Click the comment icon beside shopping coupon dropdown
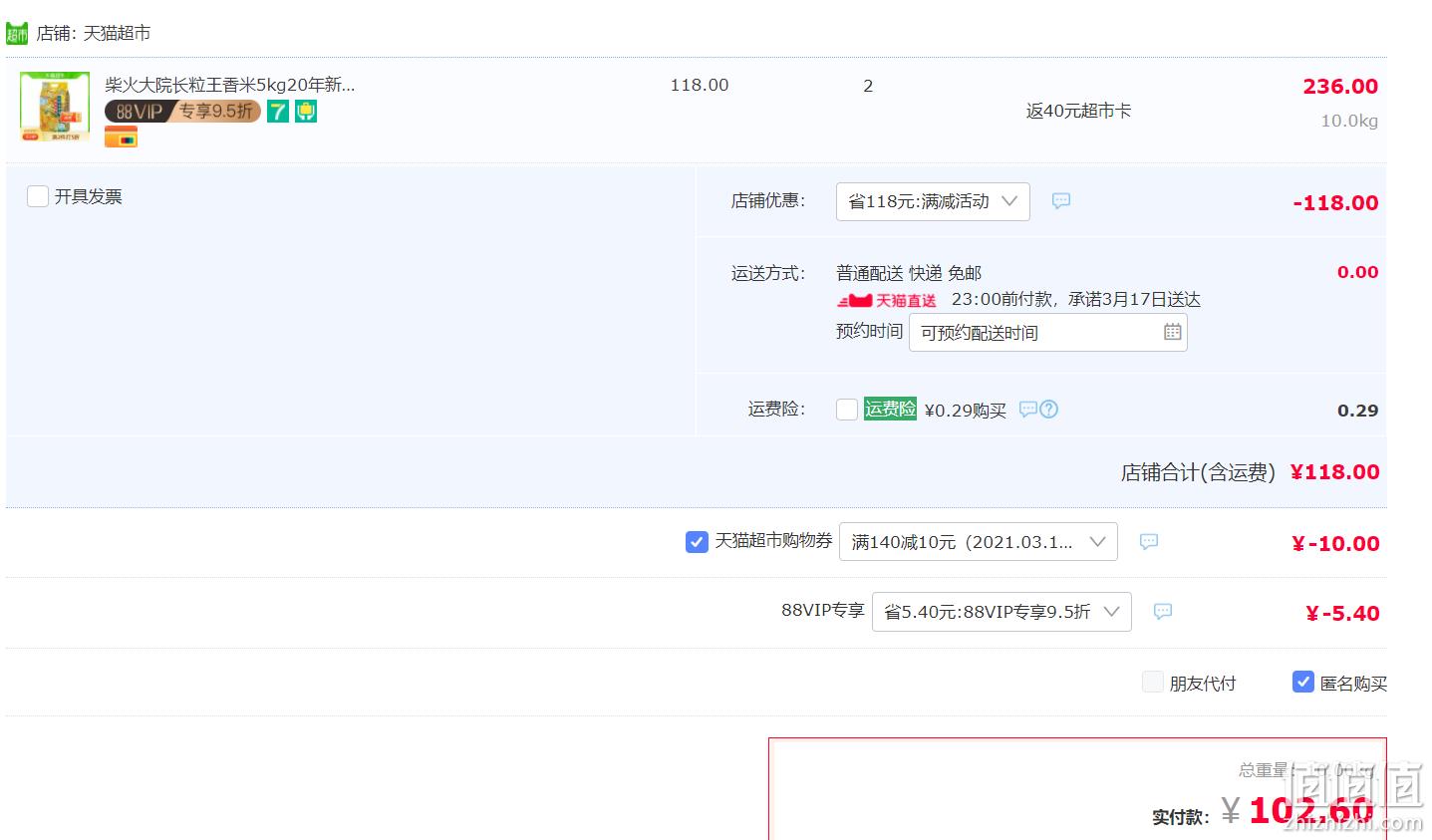 [1149, 542]
